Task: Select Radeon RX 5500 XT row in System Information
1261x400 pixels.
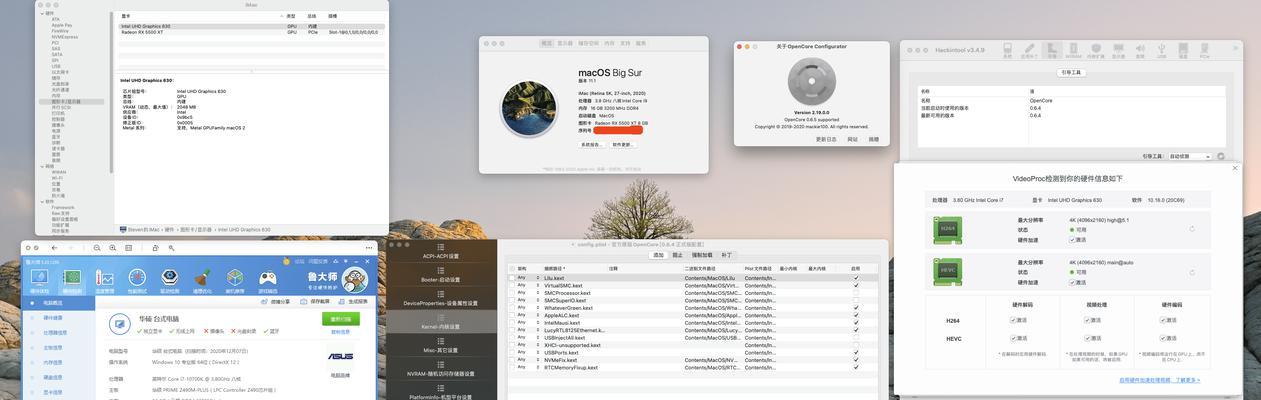Action: coord(252,32)
